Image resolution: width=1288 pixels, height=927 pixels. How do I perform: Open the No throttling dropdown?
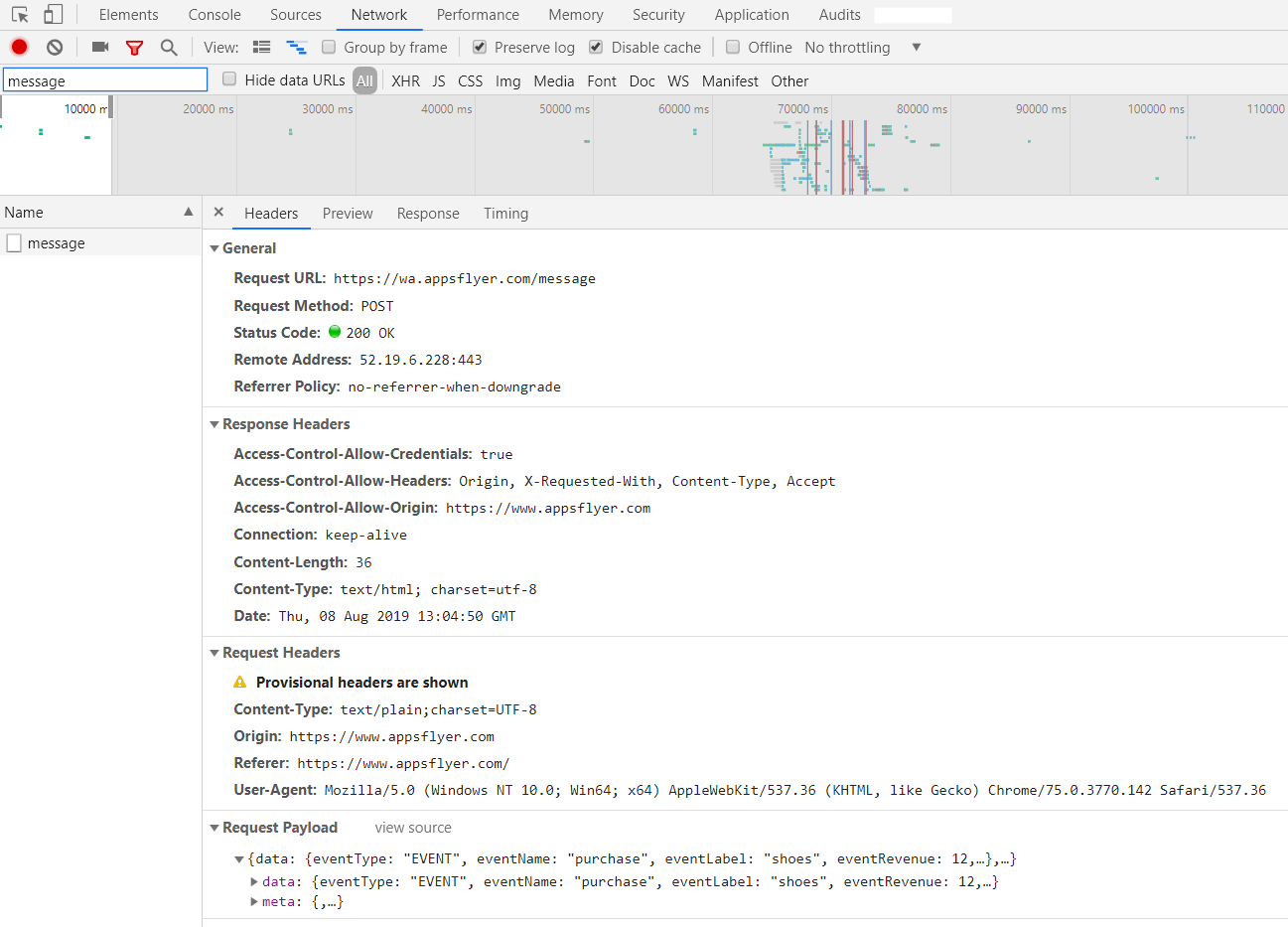click(863, 47)
